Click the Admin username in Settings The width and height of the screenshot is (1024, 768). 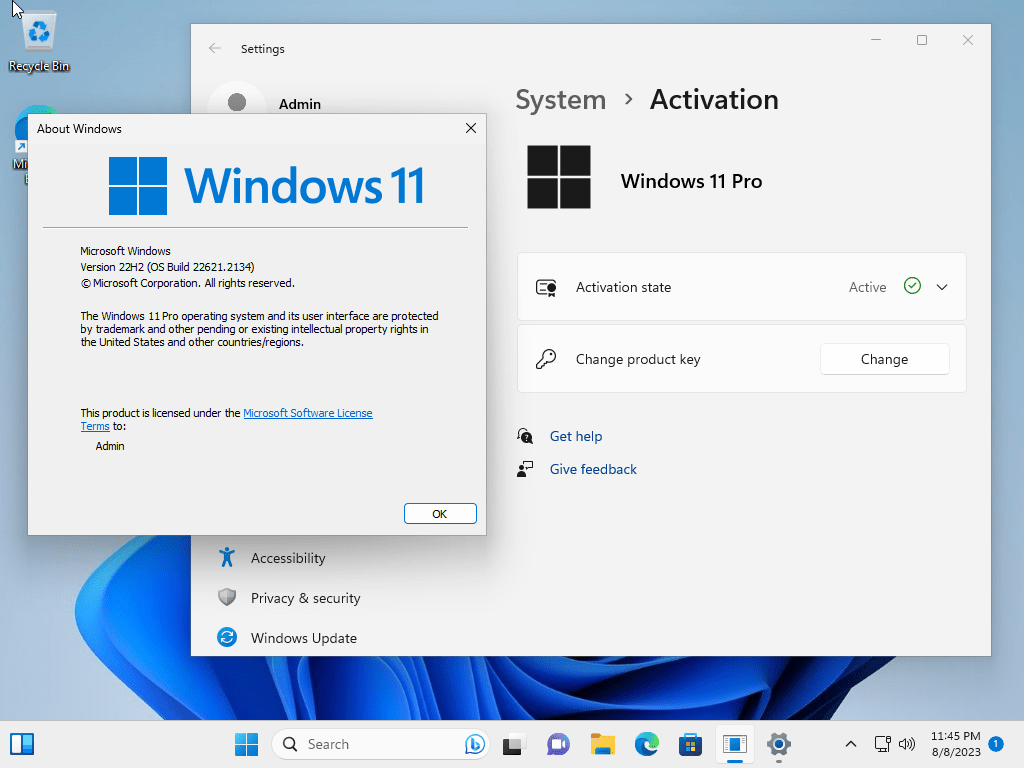tap(300, 104)
